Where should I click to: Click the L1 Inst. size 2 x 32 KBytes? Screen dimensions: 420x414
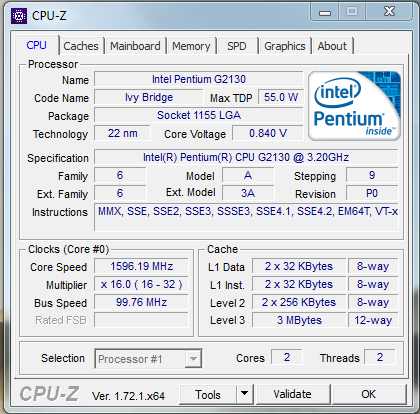click(299, 284)
